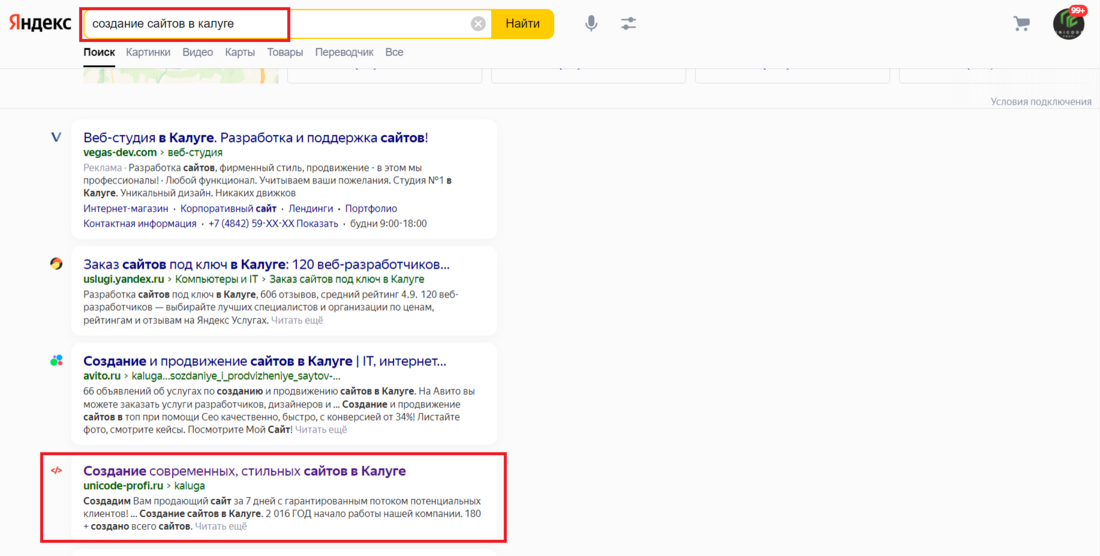Open the Карты tab
This screenshot has width=1100, height=556.
click(240, 53)
